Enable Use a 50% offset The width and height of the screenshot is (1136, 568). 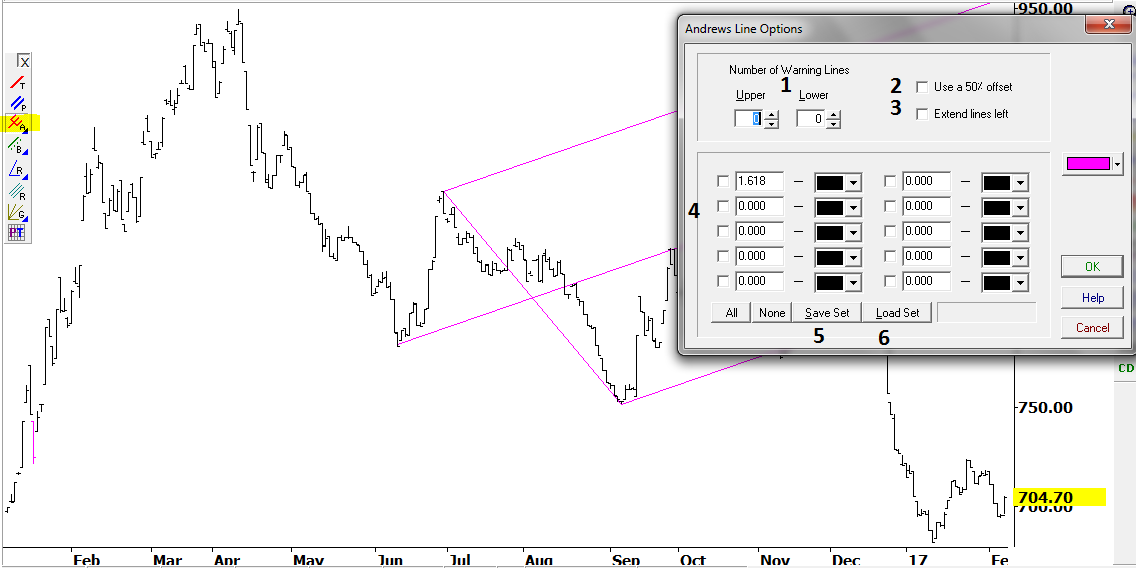tap(922, 87)
